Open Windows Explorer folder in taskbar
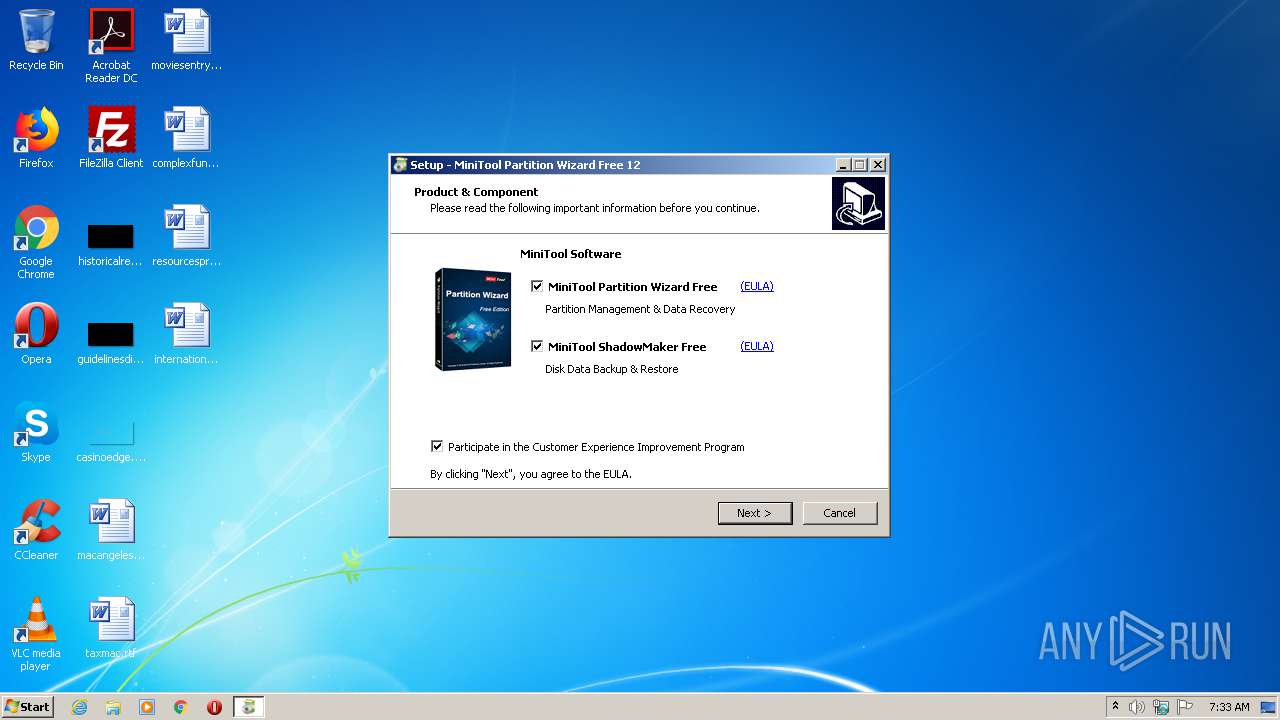This screenshot has width=1280, height=720. click(113, 707)
